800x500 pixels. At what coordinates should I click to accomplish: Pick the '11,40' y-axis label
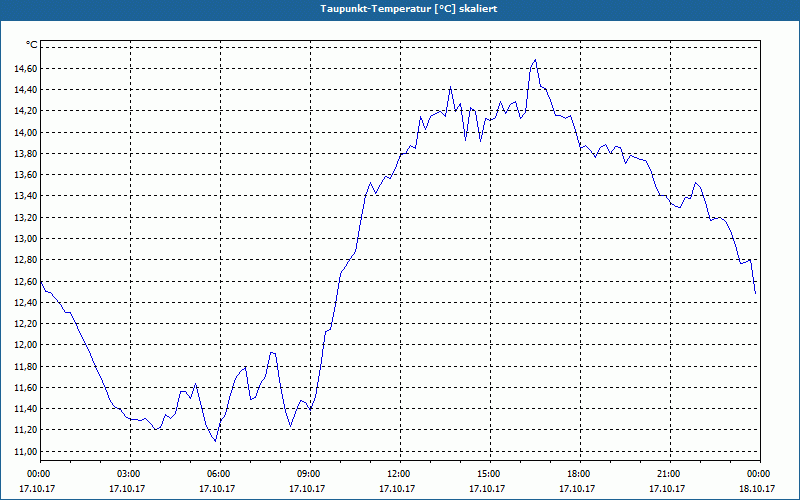(x=26, y=409)
